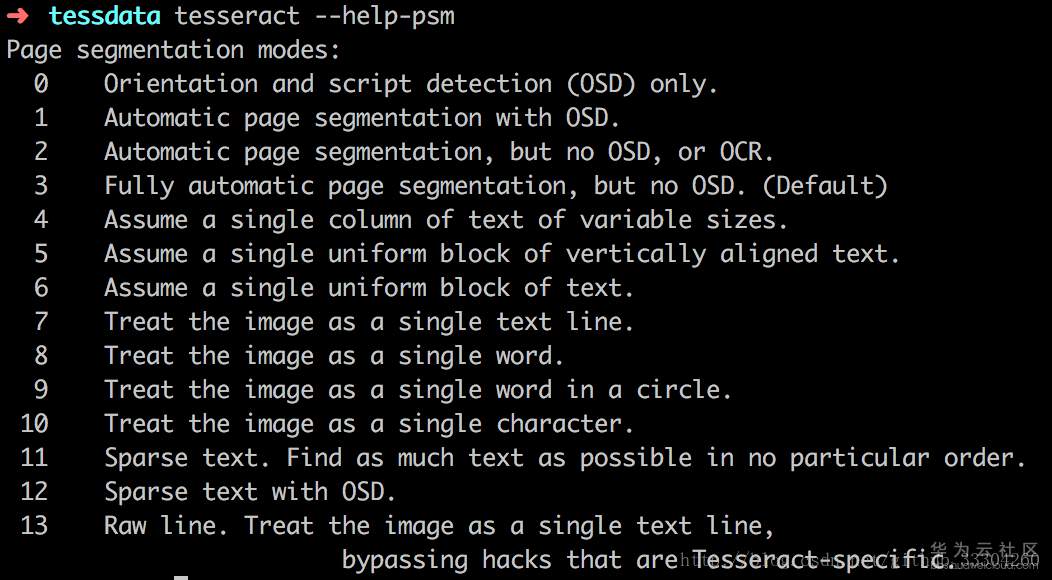Click "Sparse text. Find as much text" line

click(565, 458)
